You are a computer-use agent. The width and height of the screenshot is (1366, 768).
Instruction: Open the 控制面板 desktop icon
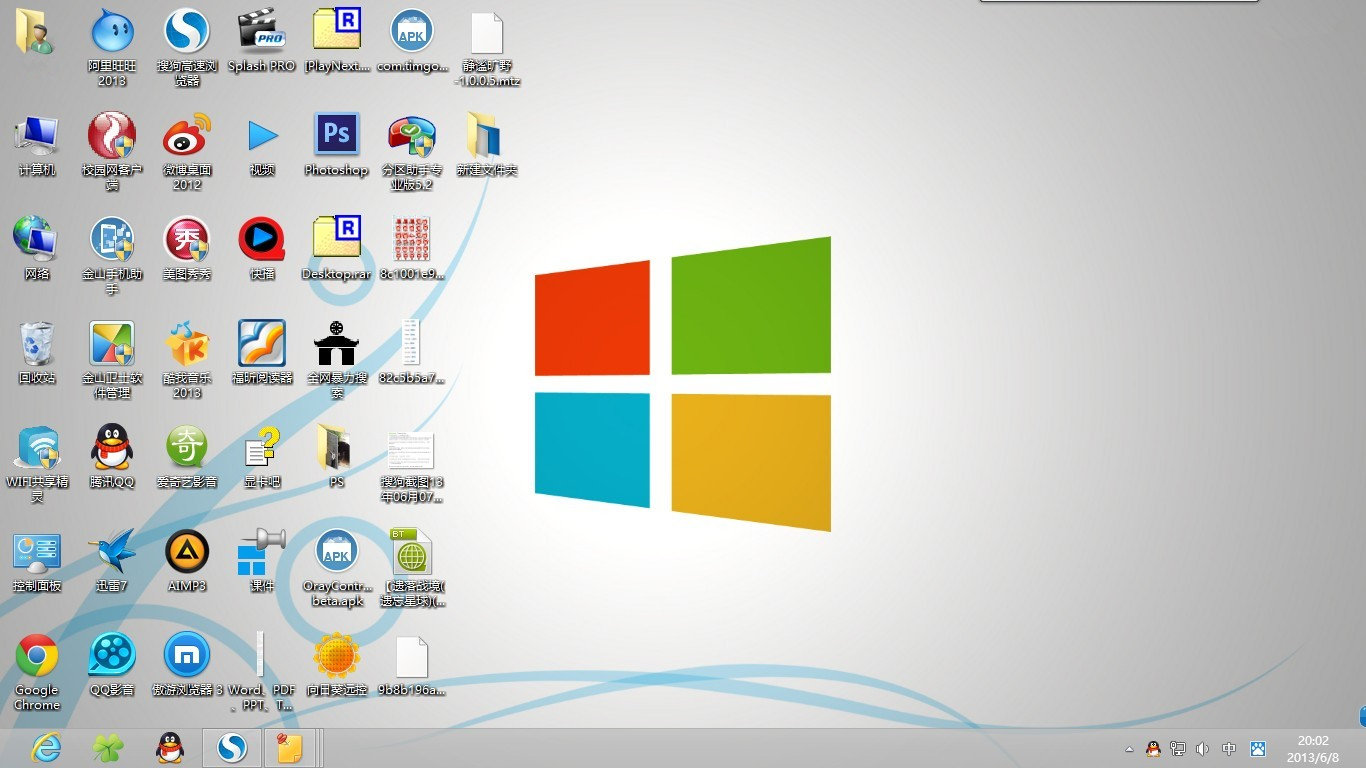click(37, 560)
